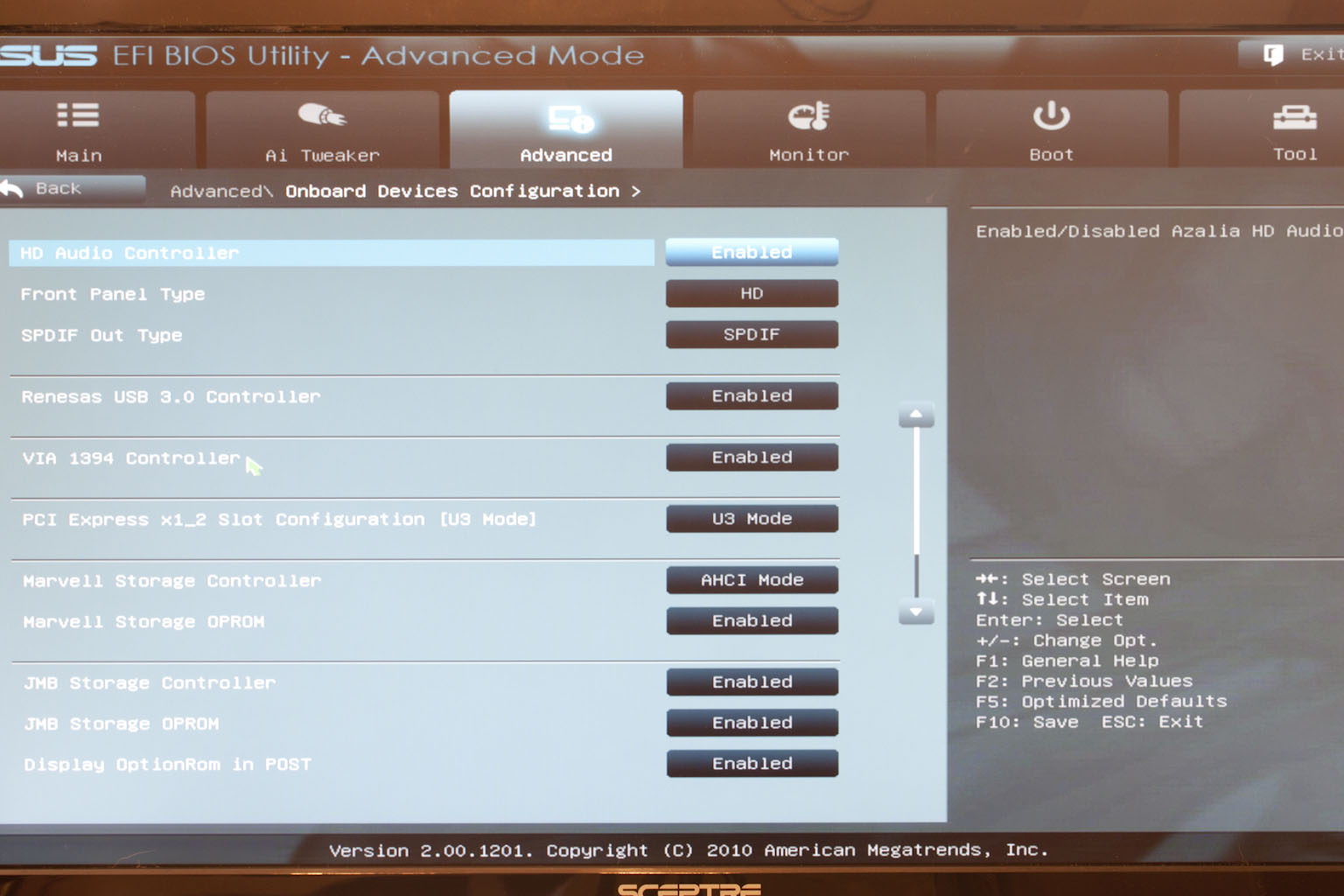Change Marvell Storage OPROM Enabled value
This screenshot has height=896, width=1344.
pos(752,620)
